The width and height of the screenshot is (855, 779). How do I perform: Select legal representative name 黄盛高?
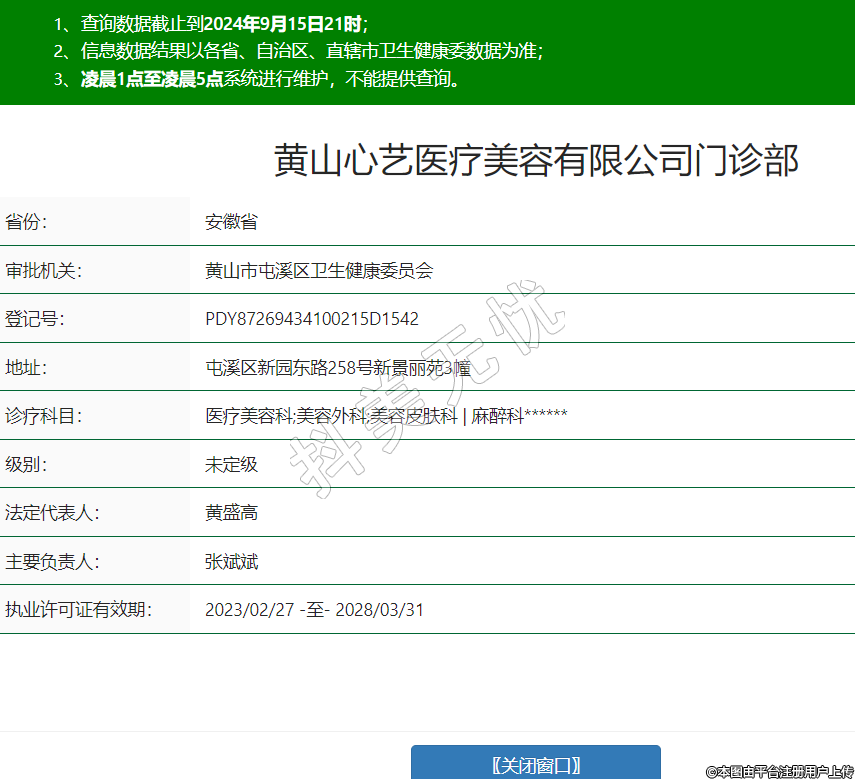[231, 513]
